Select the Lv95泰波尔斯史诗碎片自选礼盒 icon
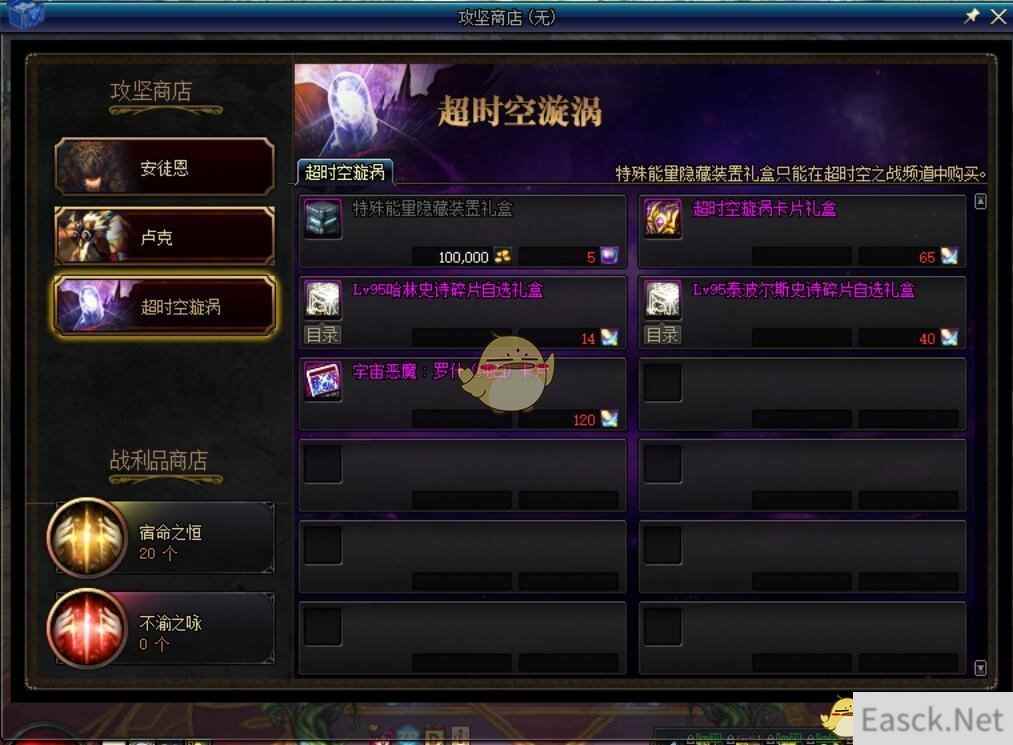The height and width of the screenshot is (745, 1013). [662, 300]
